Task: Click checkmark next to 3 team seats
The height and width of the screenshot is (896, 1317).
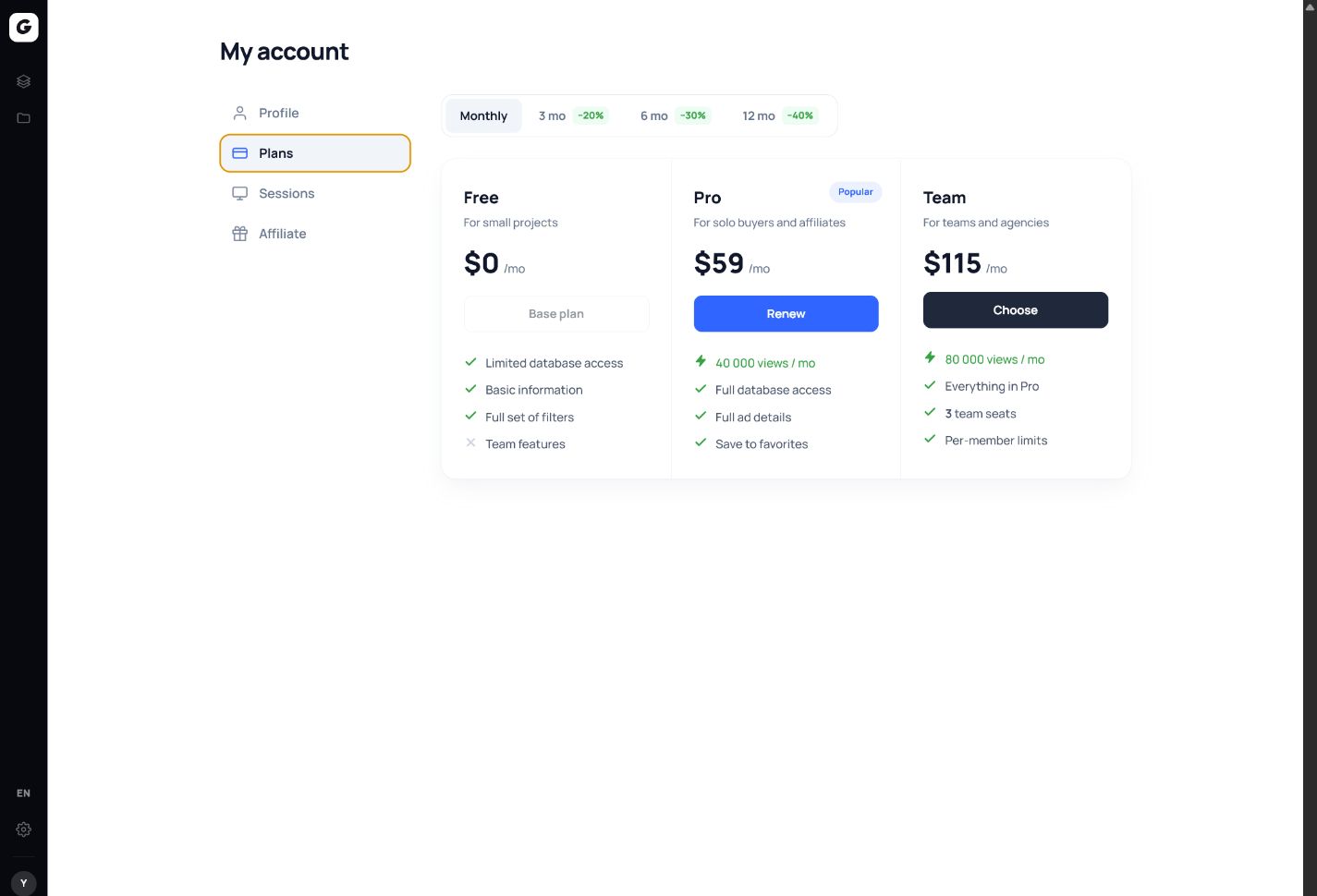Action: point(930,412)
